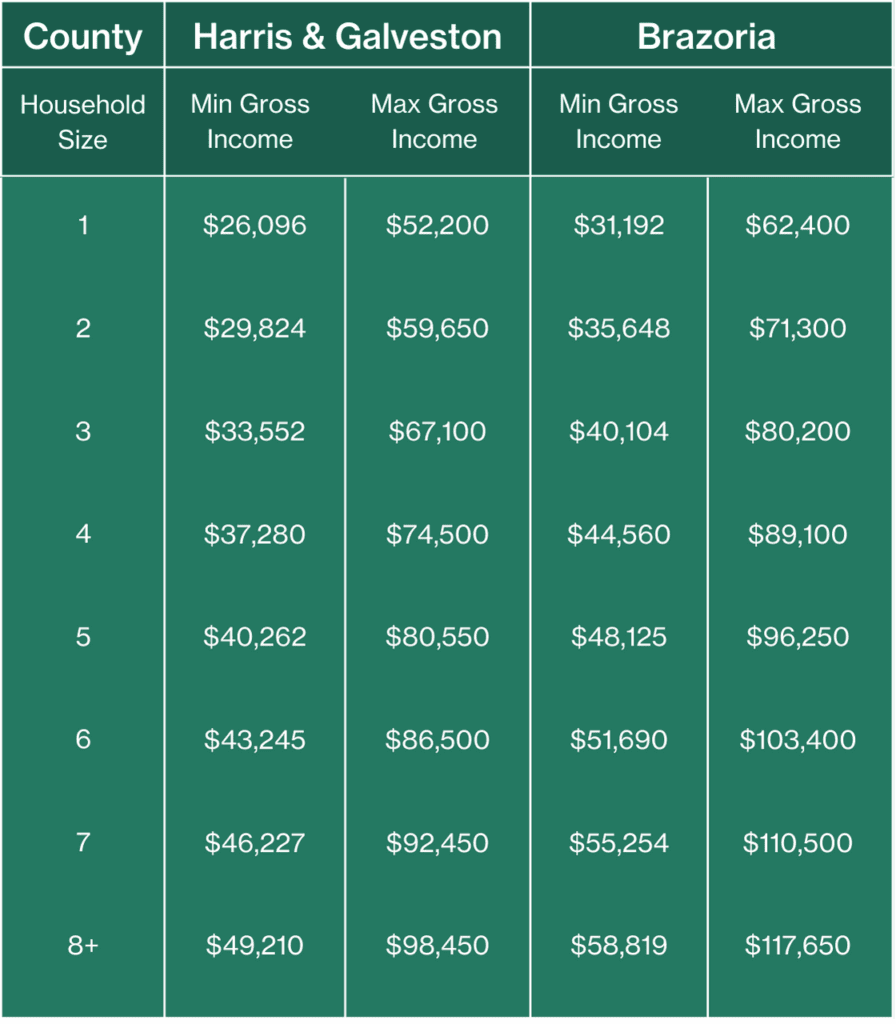Select the $86,500 cell
The height and width of the screenshot is (1024, 896).
pyautogui.click(x=437, y=741)
